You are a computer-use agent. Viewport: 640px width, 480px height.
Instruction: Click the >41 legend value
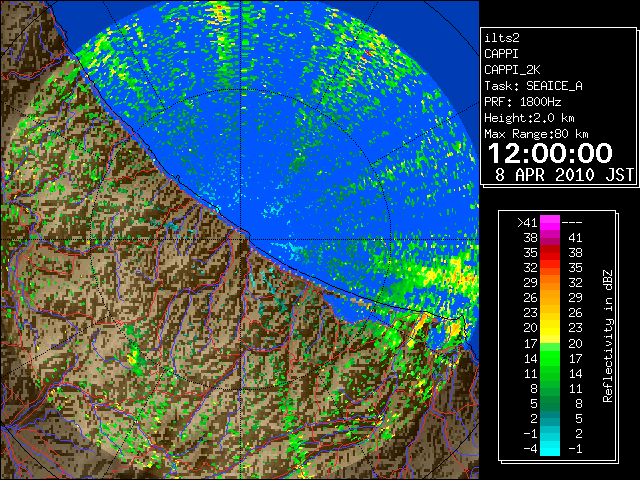tap(527, 223)
